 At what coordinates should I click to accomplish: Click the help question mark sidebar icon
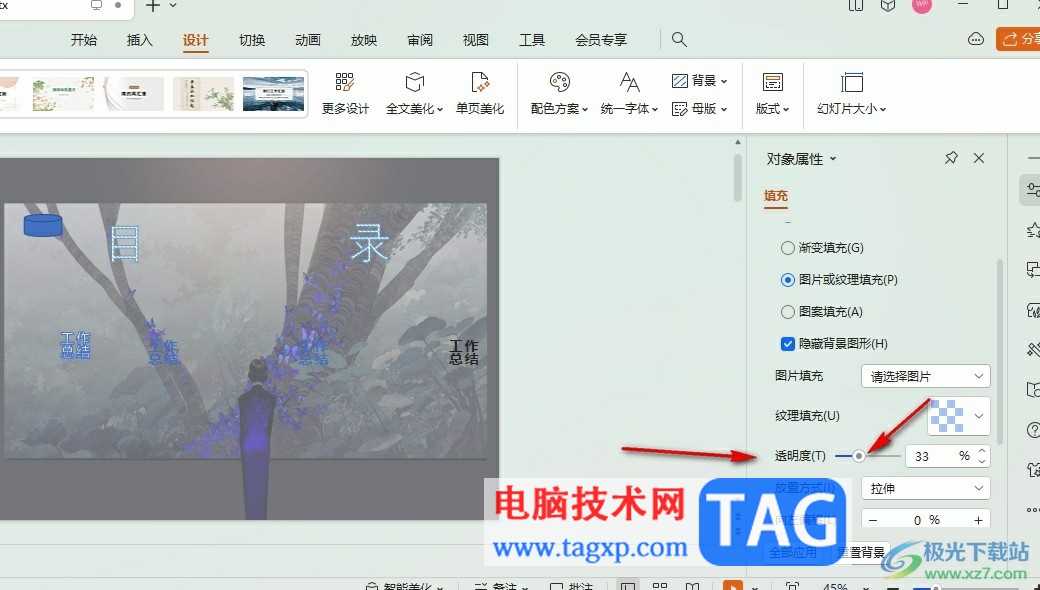coord(1033,430)
